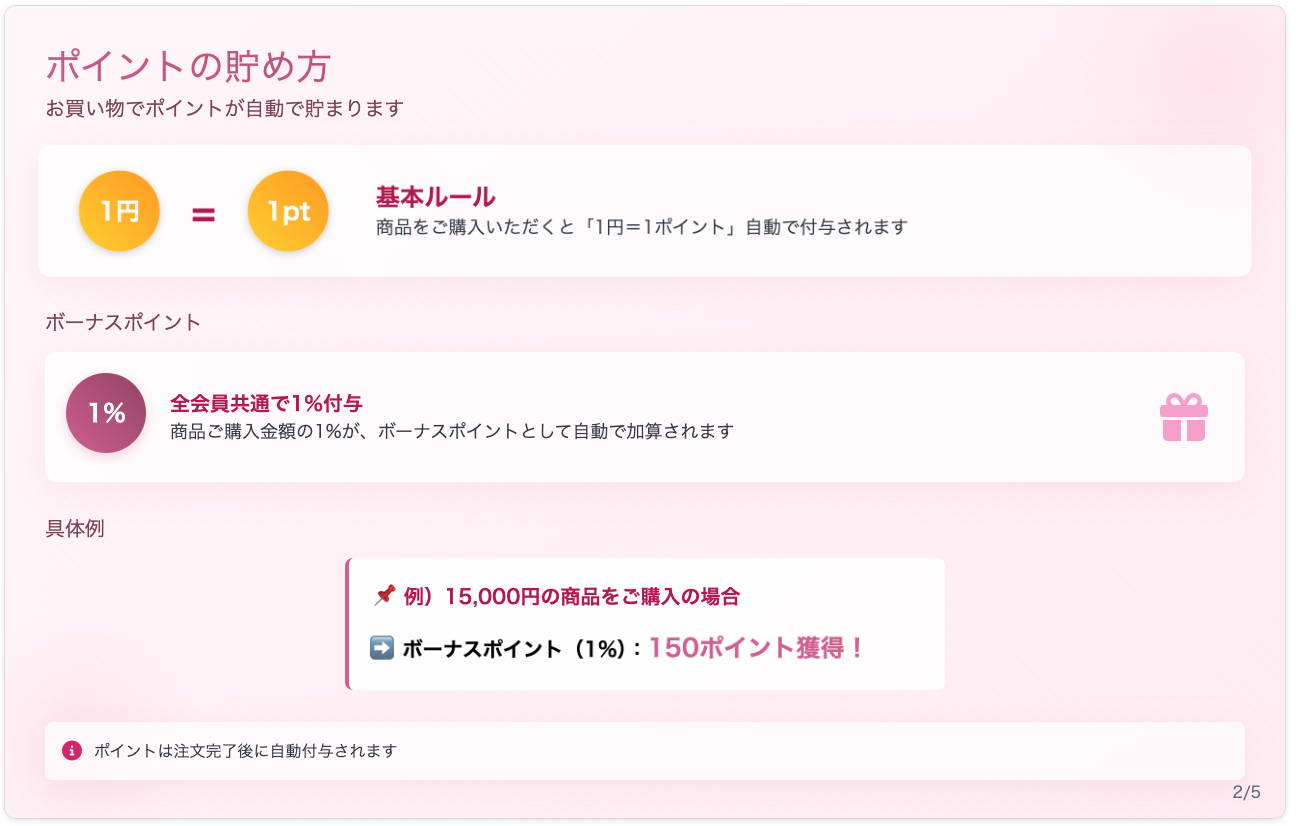Click the pushpin icon in the example
Image resolution: width=1296 pixels, height=826 pixels.
384,596
